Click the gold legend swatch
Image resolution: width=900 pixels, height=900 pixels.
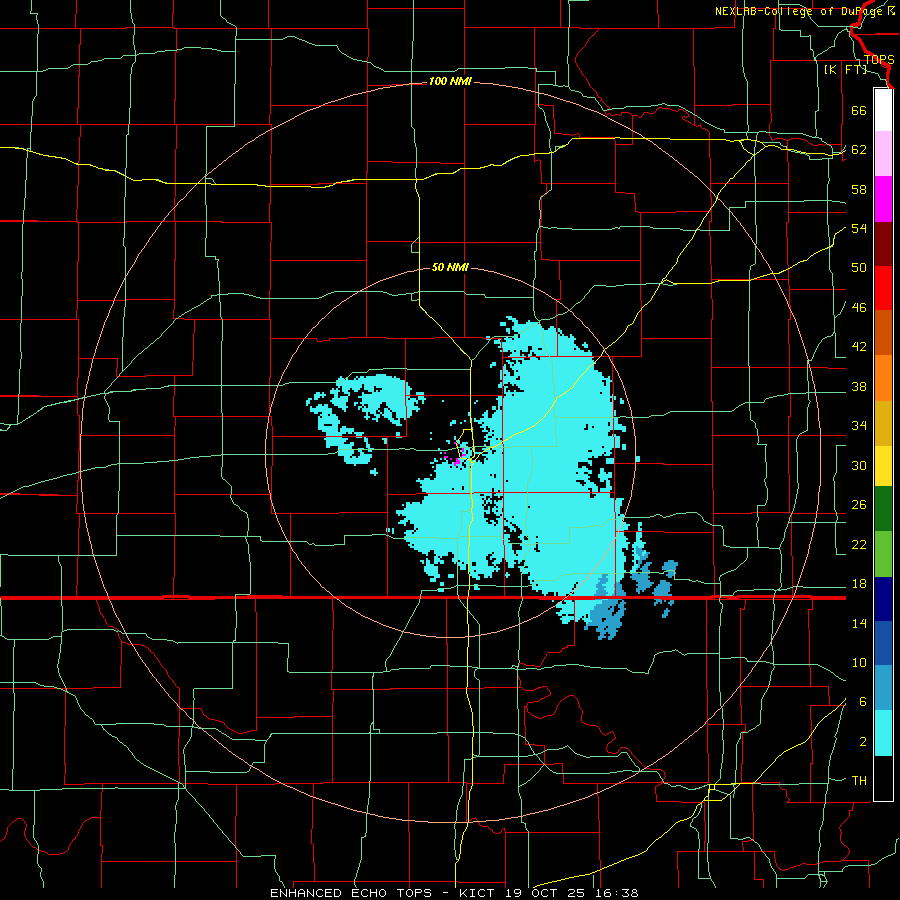pos(883,423)
